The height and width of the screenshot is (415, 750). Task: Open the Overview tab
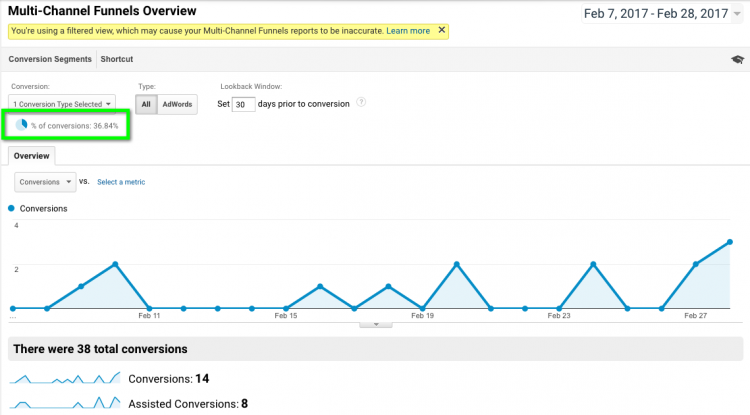coord(32,156)
